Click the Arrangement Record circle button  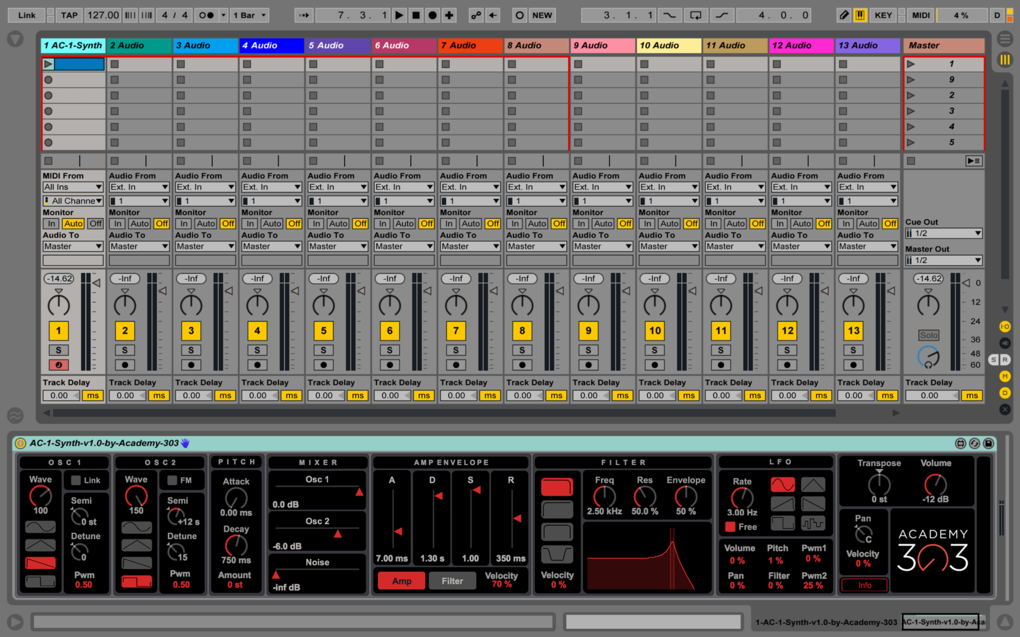point(432,15)
